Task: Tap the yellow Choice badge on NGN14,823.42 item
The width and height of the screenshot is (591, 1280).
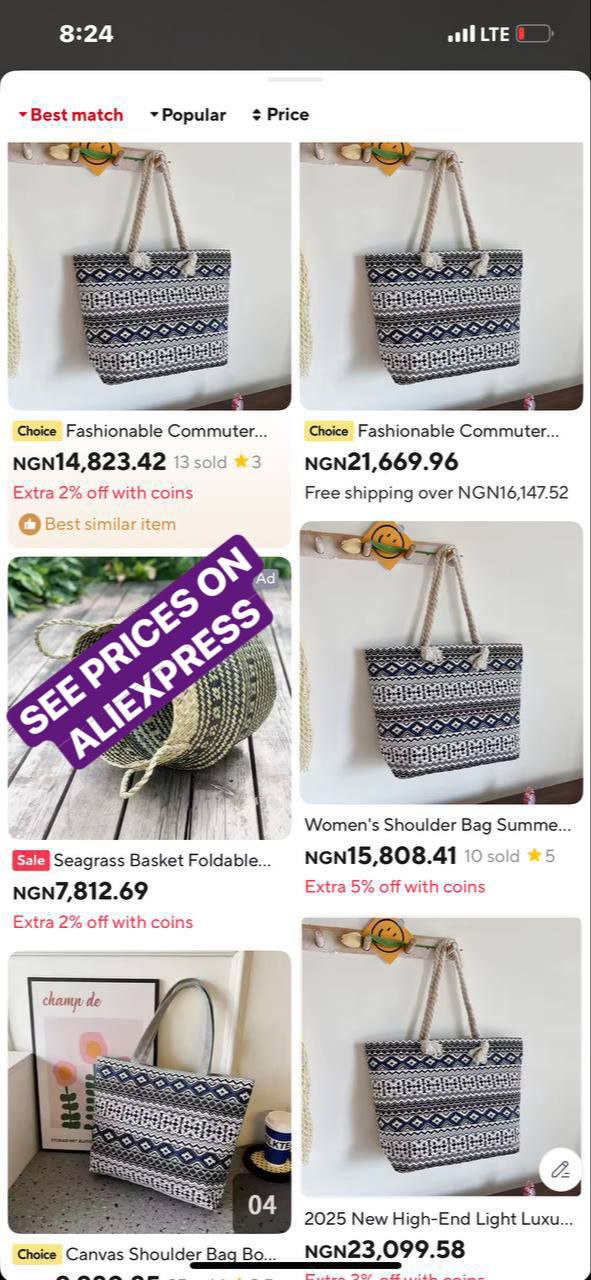Action: pyautogui.click(x=37, y=431)
